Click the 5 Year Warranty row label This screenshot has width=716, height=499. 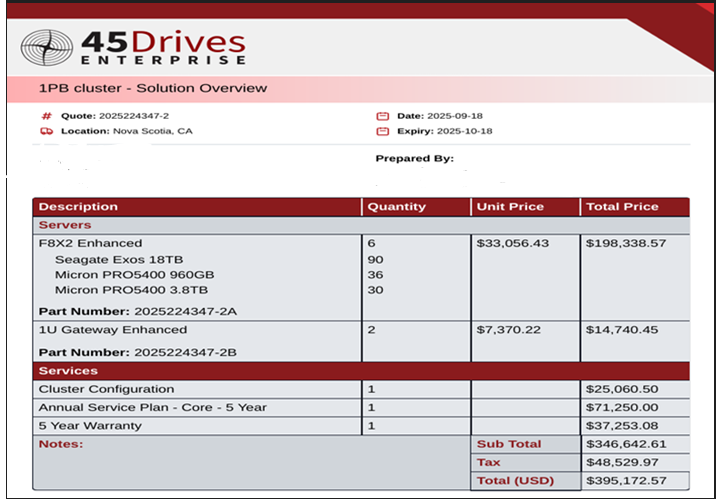pyautogui.click(x=90, y=425)
